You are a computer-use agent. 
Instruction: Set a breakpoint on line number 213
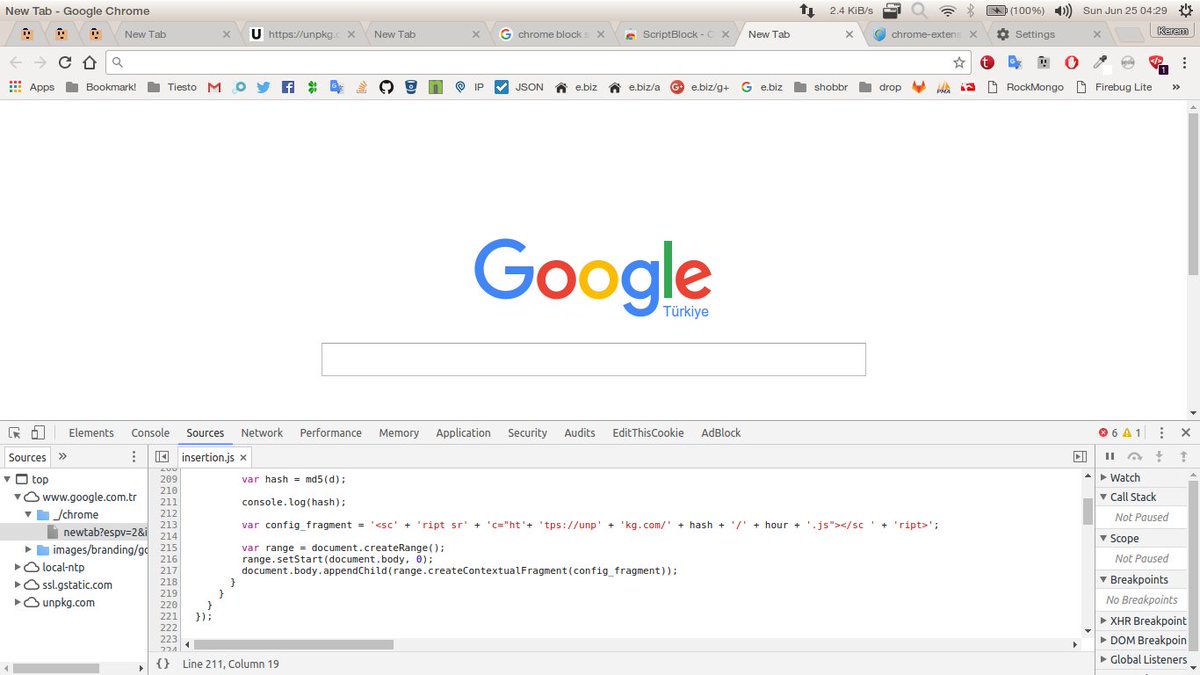point(168,525)
